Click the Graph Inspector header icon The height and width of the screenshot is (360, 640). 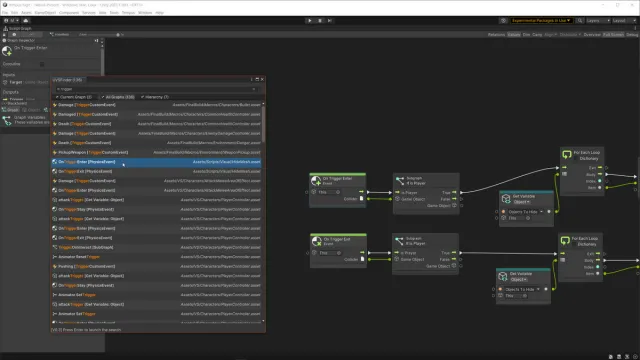(4, 40)
